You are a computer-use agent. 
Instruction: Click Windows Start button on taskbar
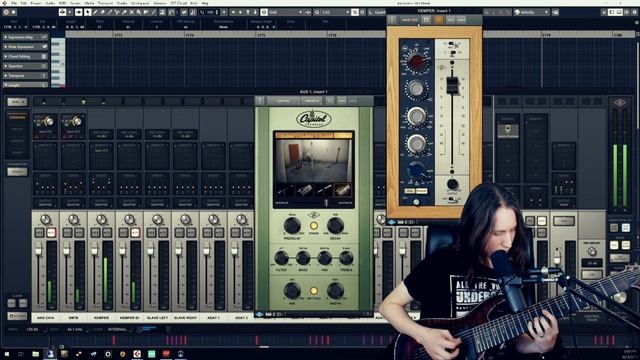(6, 354)
